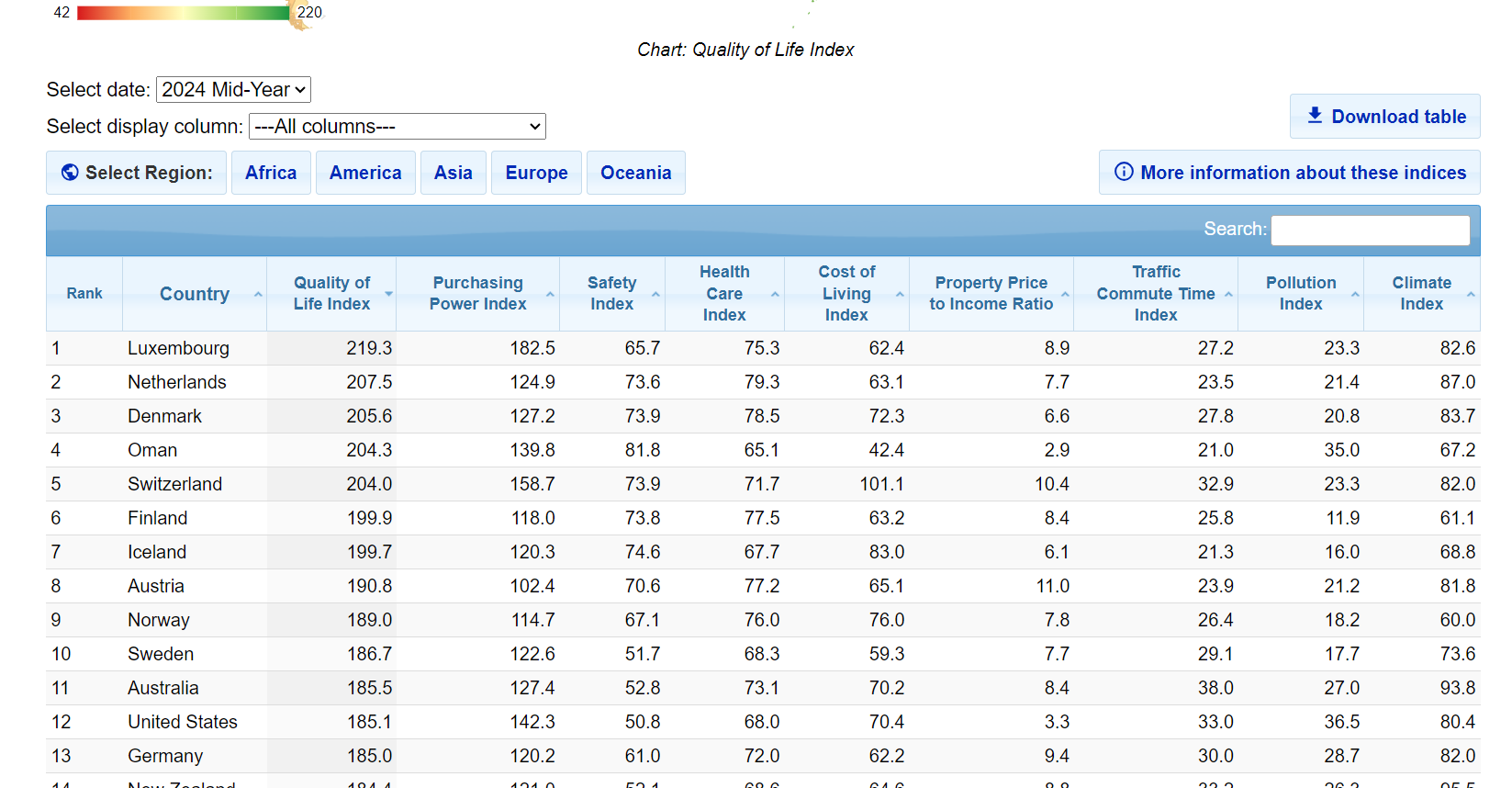The width and height of the screenshot is (1512, 788).
Task: Click the table Search input field
Action: click(x=1370, y=230)
